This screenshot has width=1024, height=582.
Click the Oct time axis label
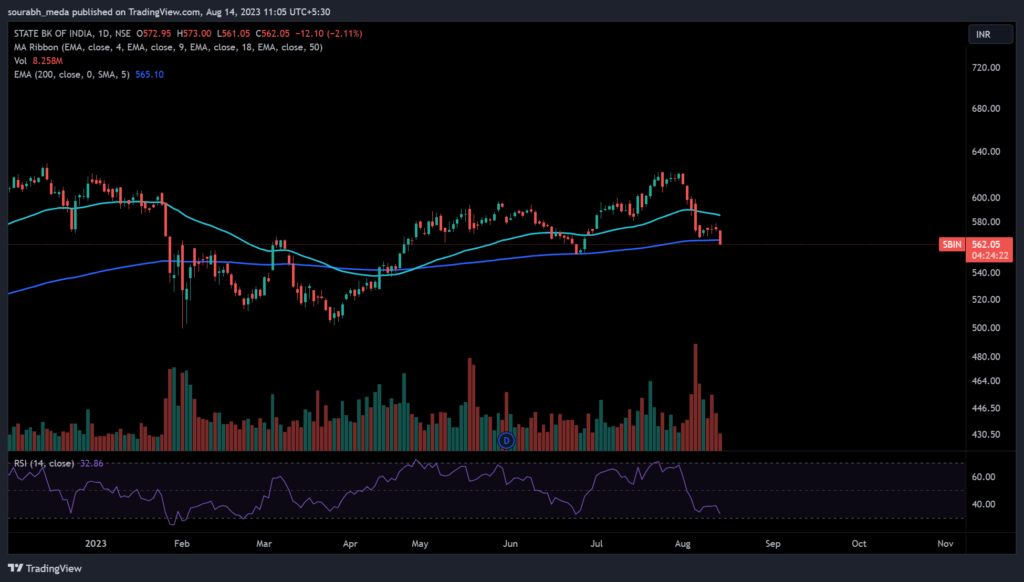pyautogui.click(x=859, y=543)
